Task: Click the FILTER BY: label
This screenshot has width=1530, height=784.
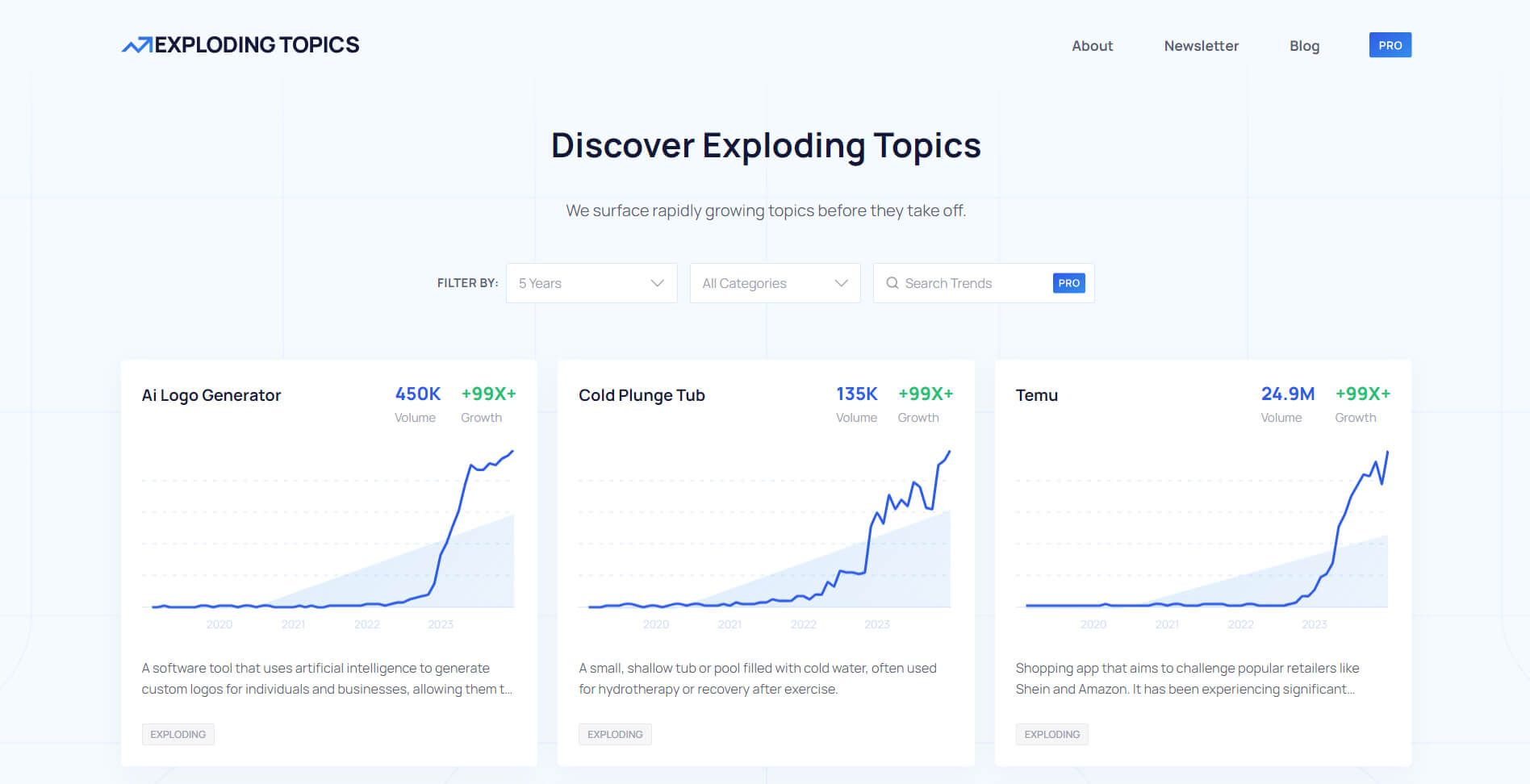Action: click(x=467, y=283)
